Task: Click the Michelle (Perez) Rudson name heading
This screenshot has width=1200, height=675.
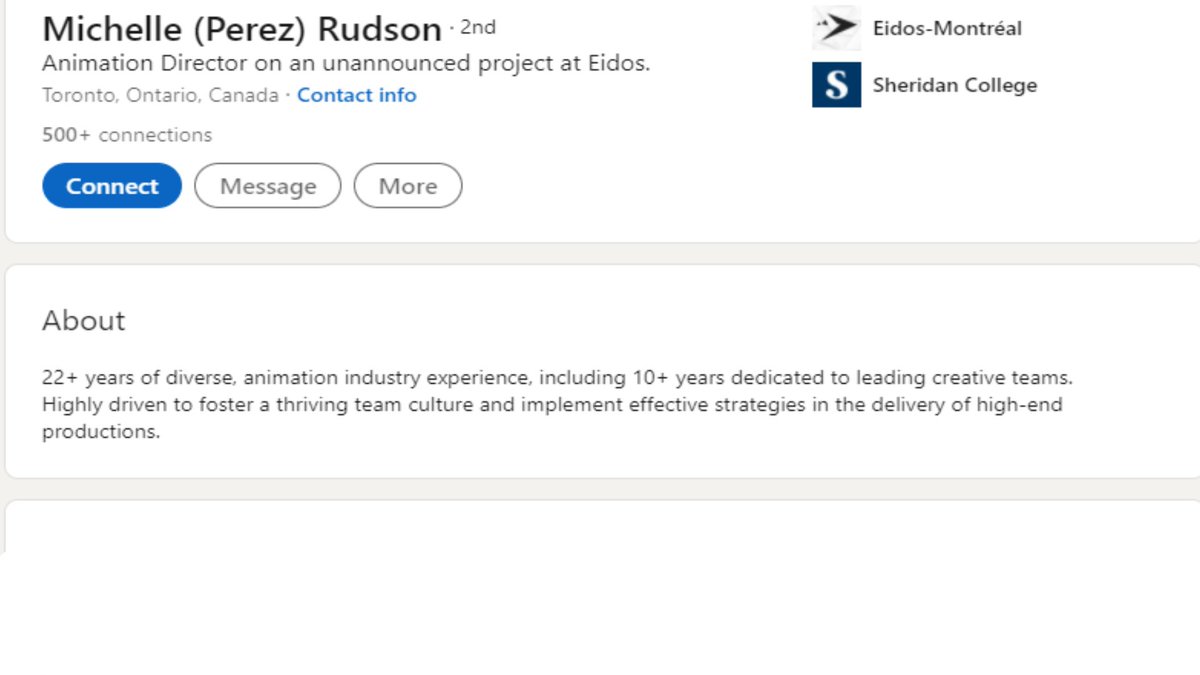Action: pos(242,29)
